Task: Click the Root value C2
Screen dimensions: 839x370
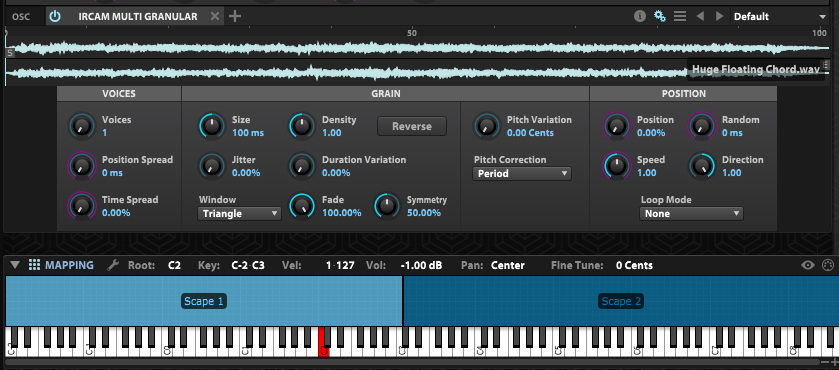Action: pos(174,265)
